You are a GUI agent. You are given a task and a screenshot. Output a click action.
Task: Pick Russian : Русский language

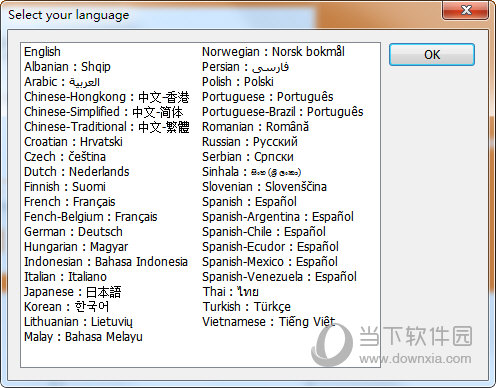(250, 142)
